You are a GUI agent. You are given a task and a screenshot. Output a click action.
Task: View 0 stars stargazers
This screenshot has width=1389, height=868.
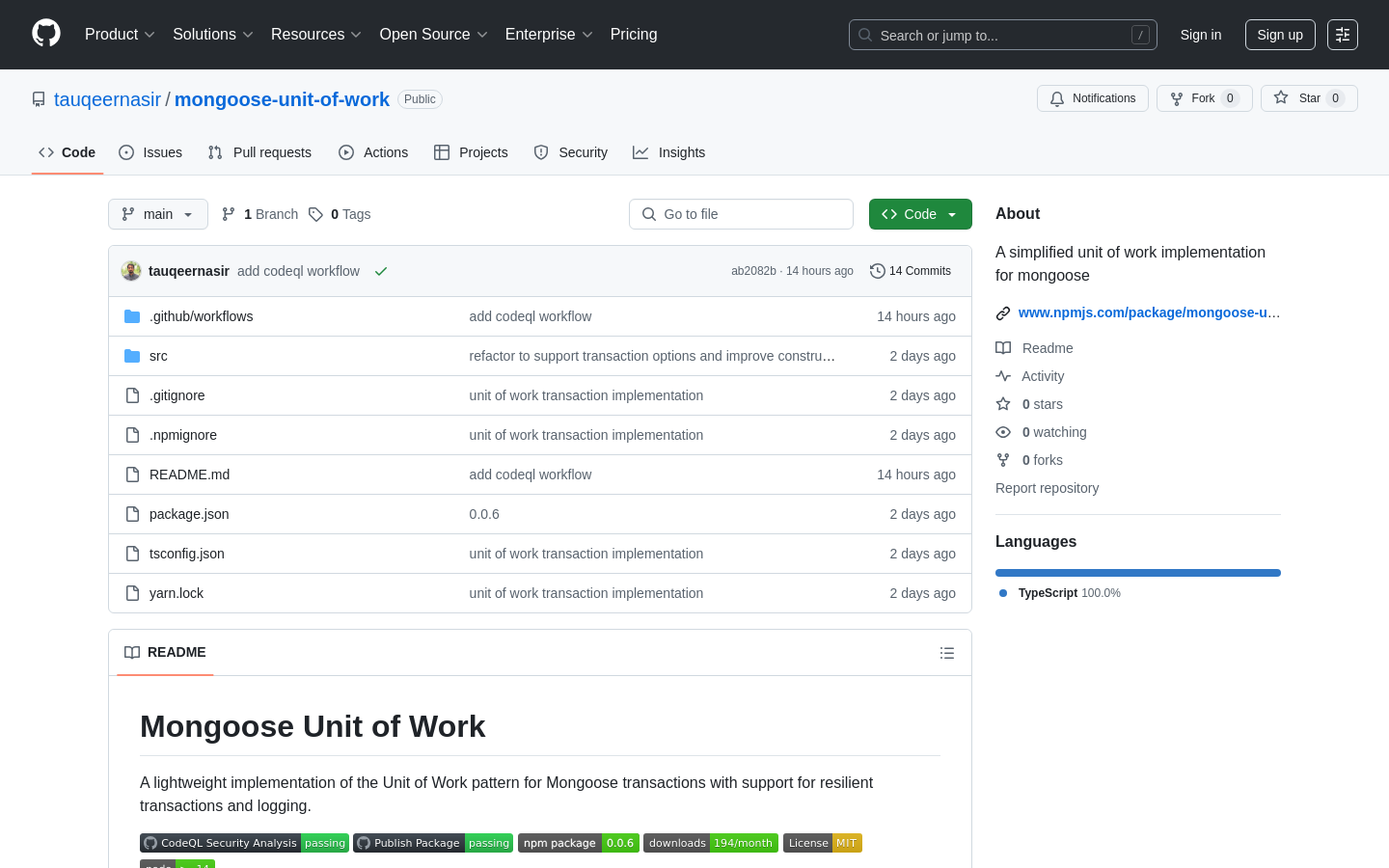[x=1030, y=404]
